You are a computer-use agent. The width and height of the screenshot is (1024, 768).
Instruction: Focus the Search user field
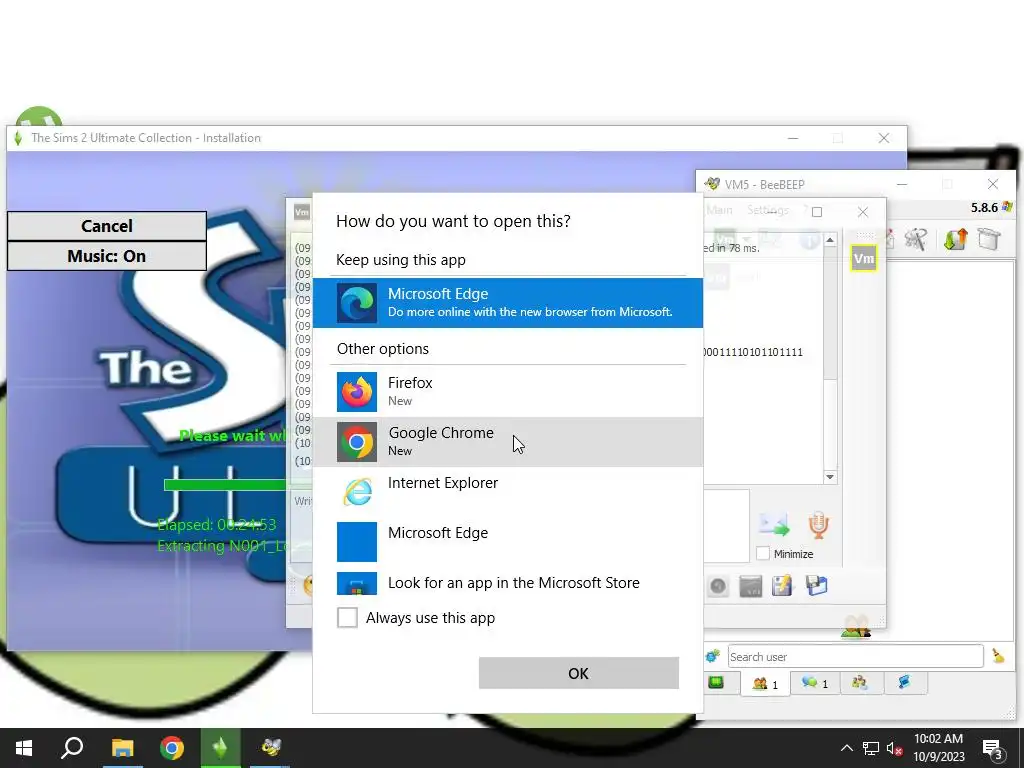[x=856, y=656]
